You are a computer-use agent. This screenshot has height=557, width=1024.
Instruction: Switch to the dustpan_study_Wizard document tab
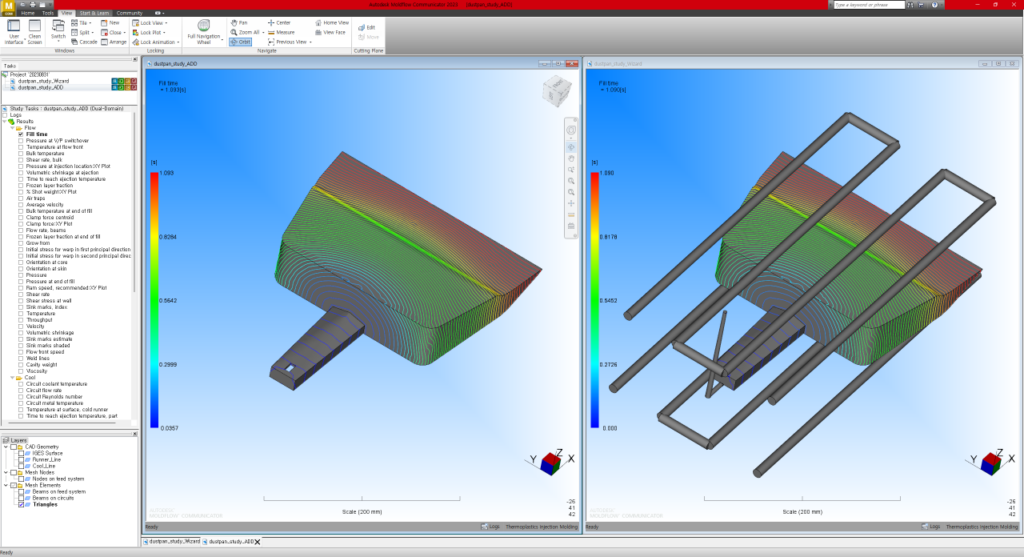point(172,541)
